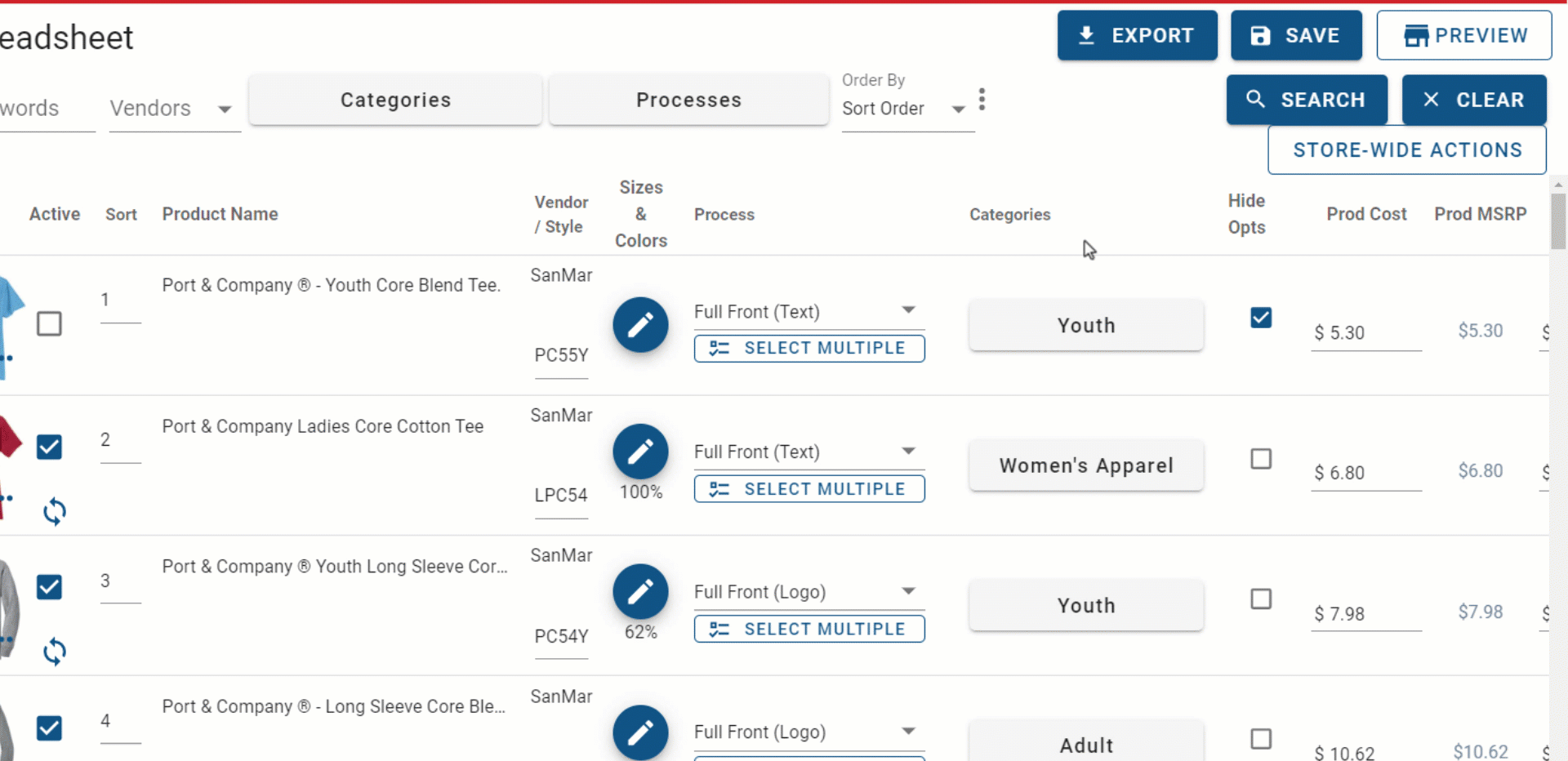Uncheck Active for Ladies Core Cotton Tee
Viewport: 1568px width, 761px height.
click(x=49, y=447)
